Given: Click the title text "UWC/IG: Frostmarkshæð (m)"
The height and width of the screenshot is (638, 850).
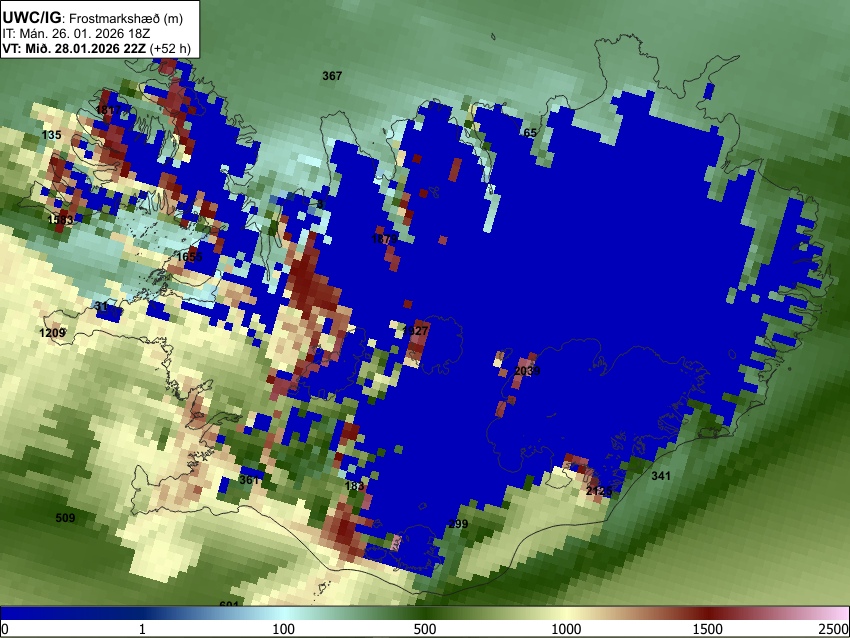Looking at the screenshot, I should [93, 18].
